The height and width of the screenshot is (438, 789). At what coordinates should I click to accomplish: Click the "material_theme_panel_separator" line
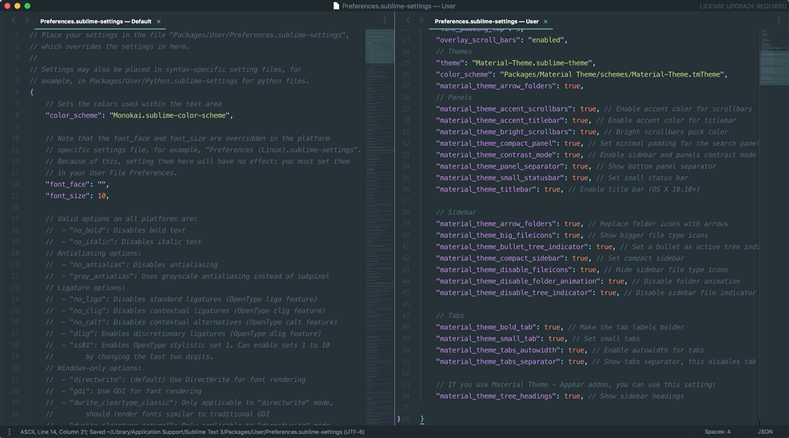[x=576, y=166]
